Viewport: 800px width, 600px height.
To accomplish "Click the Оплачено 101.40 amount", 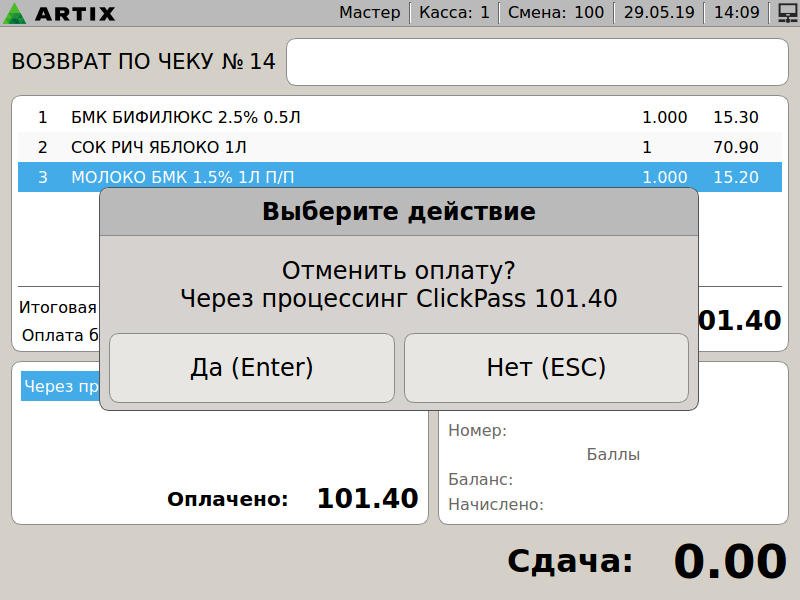I will [x=367, y=499].
